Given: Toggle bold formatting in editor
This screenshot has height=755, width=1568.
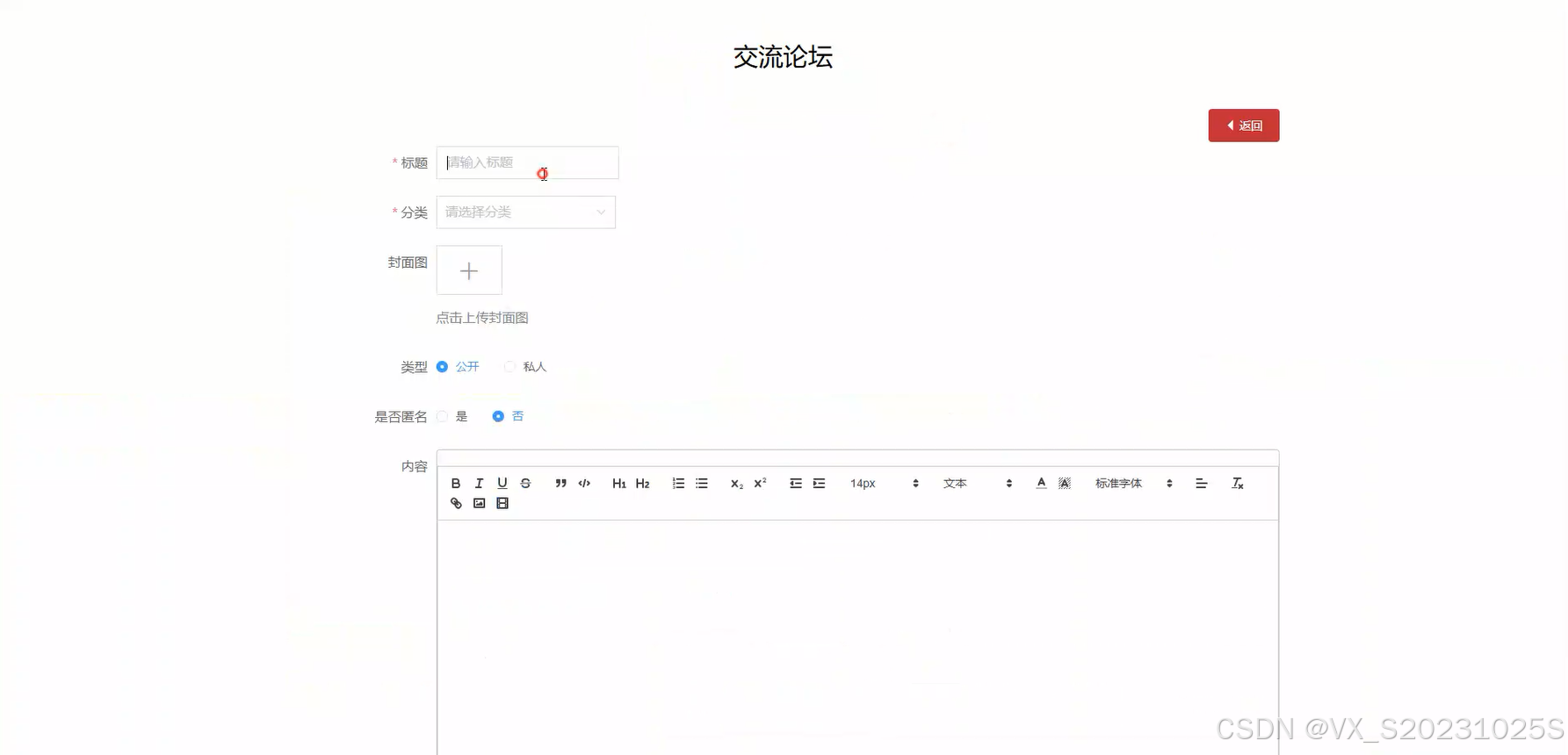Looking at the screenshot, I should [x=456, y=484].
